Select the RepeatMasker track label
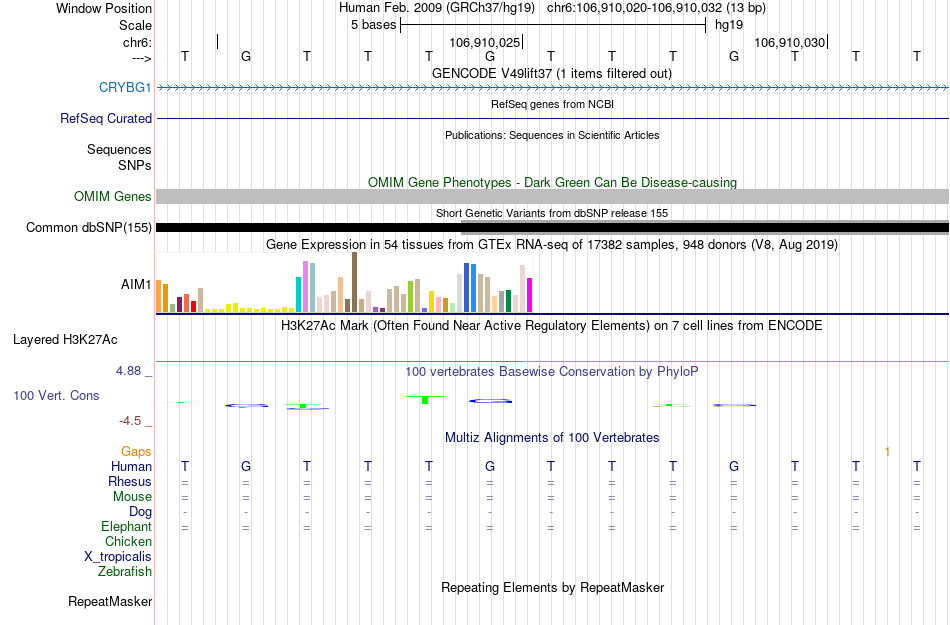Viewport: 950px width, 625px height. click(110, 601)
